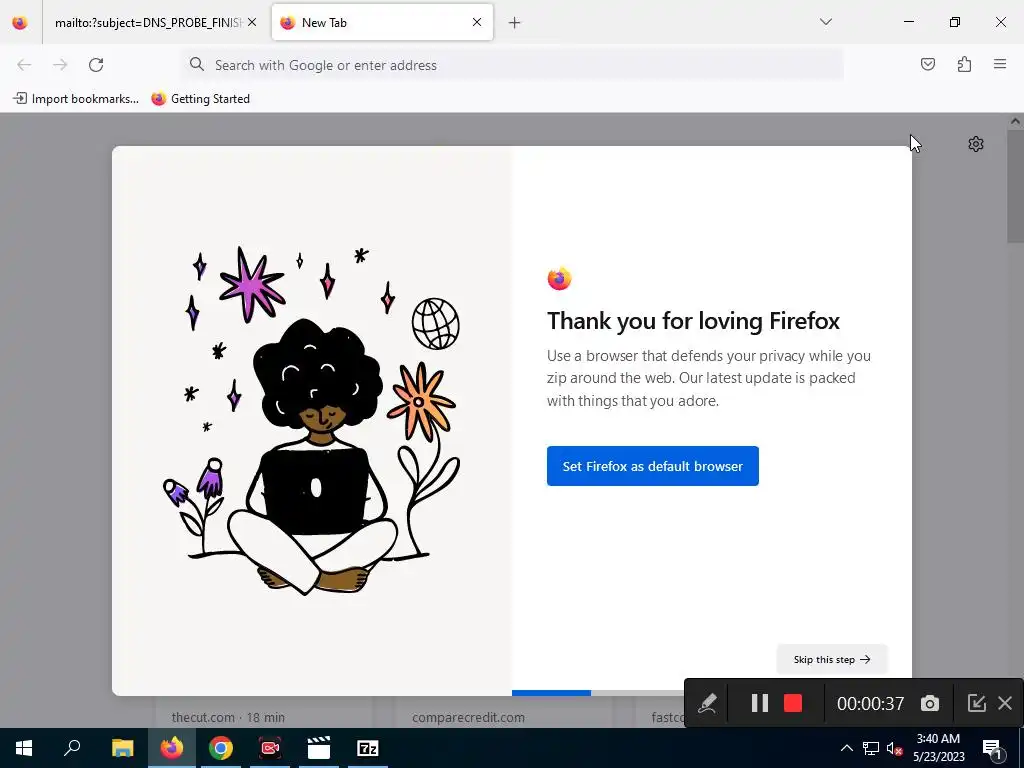Viewport: 1024px width, 768px height.
Task: Restore down the Firefox window
Action: click(955, 22)
